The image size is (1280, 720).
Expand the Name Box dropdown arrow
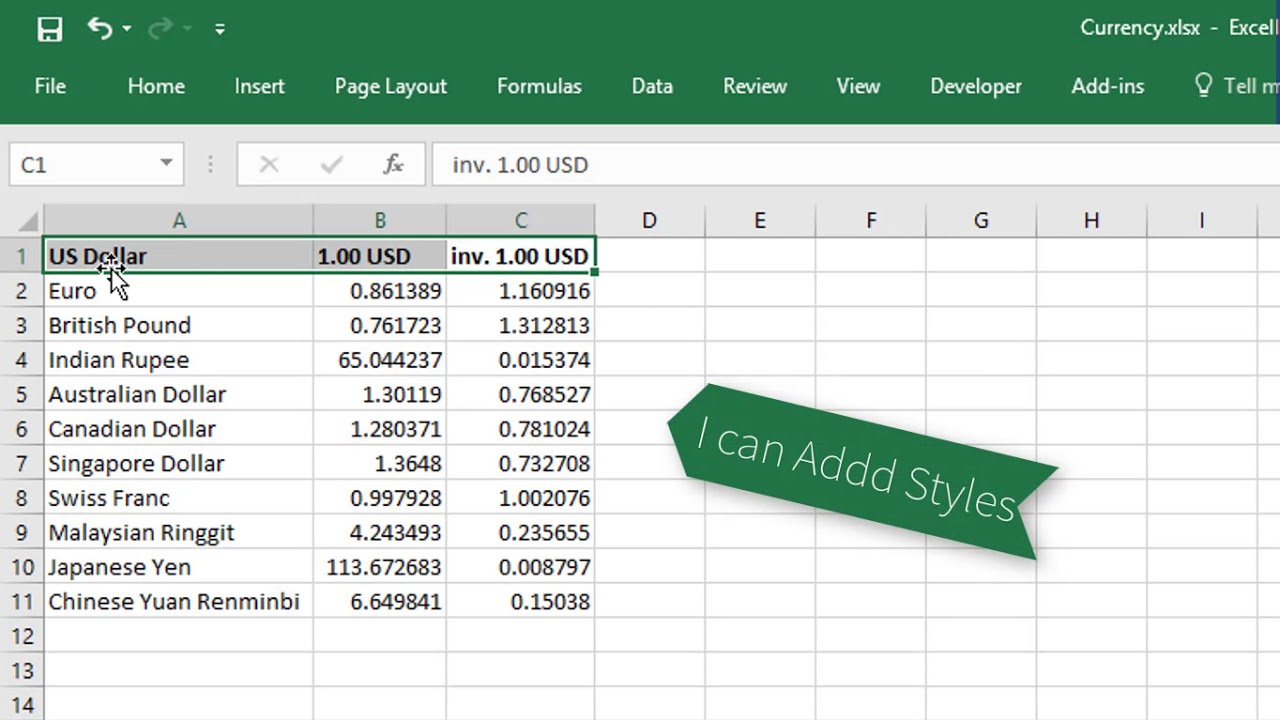point(166,164)
